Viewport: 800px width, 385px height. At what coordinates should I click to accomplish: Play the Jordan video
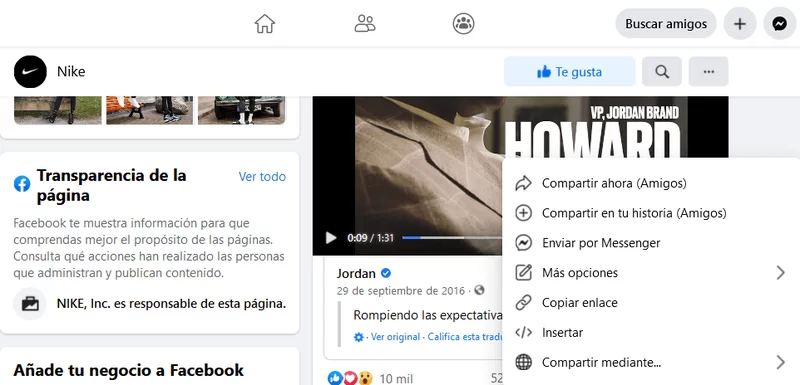coord(331,238)
